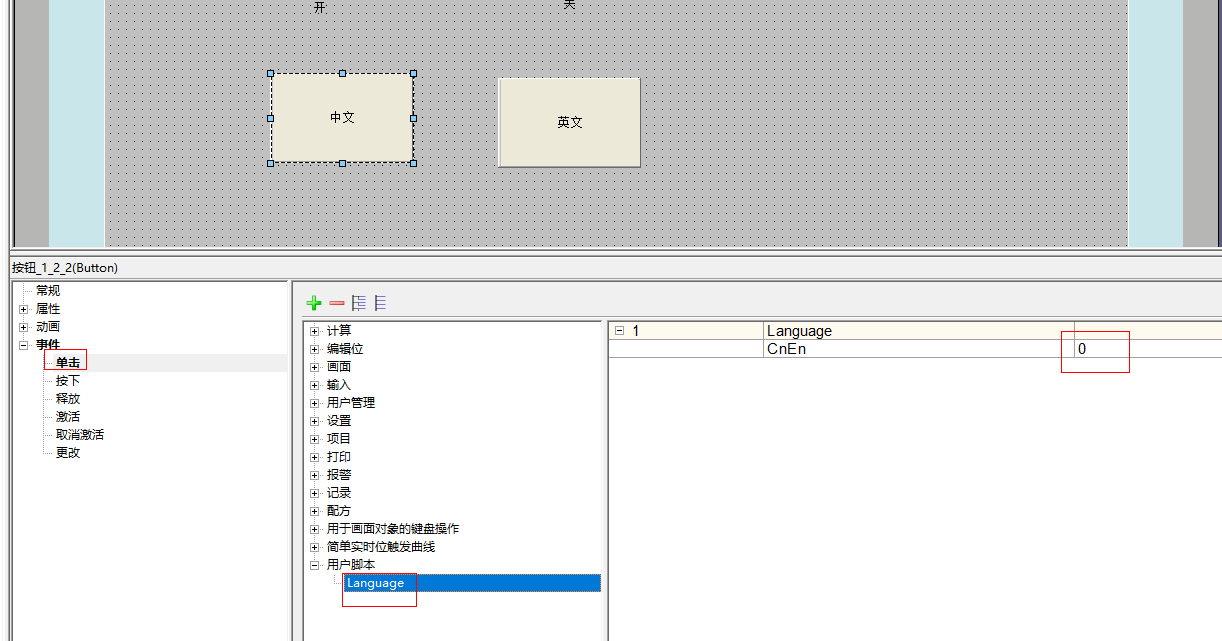Expand the 计算 function category
Screen dimensions: 1222x641
click(x=315, y=331)
